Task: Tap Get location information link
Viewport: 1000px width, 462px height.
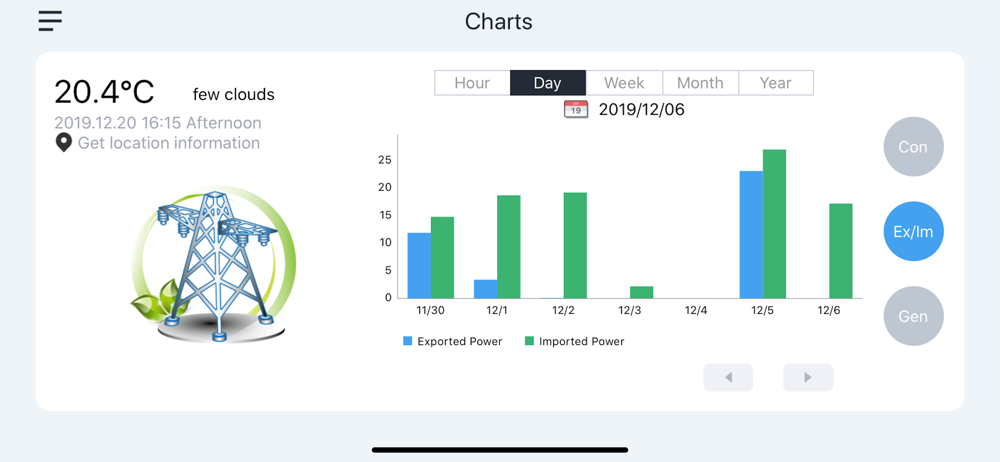Action: tap(169, 143)
